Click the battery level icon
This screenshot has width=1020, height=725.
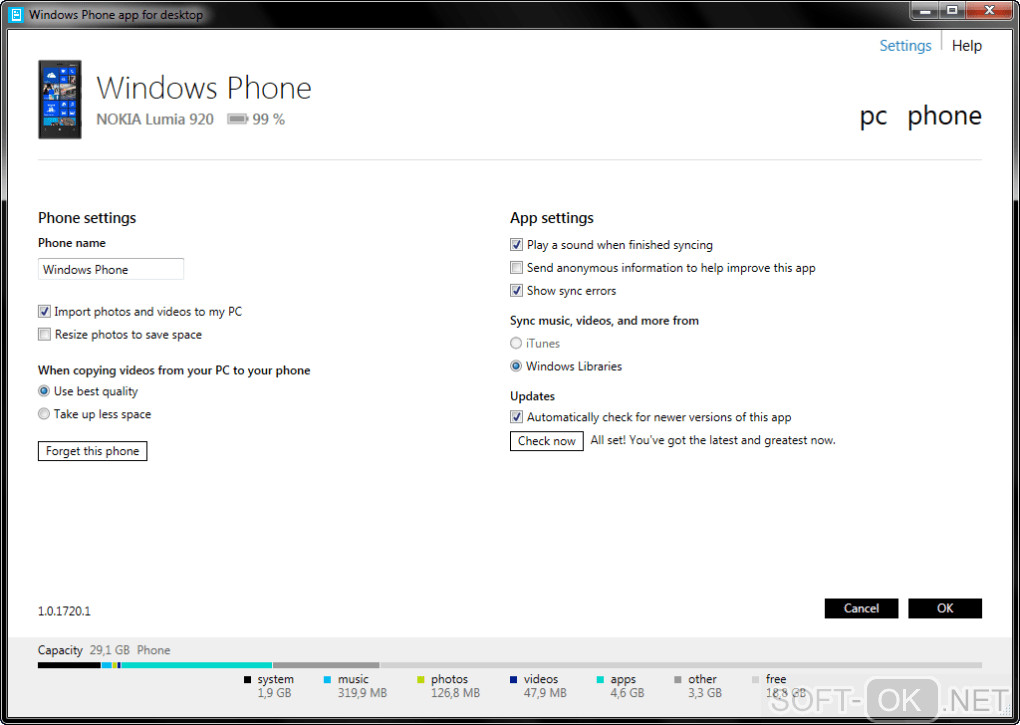[237, 119]
